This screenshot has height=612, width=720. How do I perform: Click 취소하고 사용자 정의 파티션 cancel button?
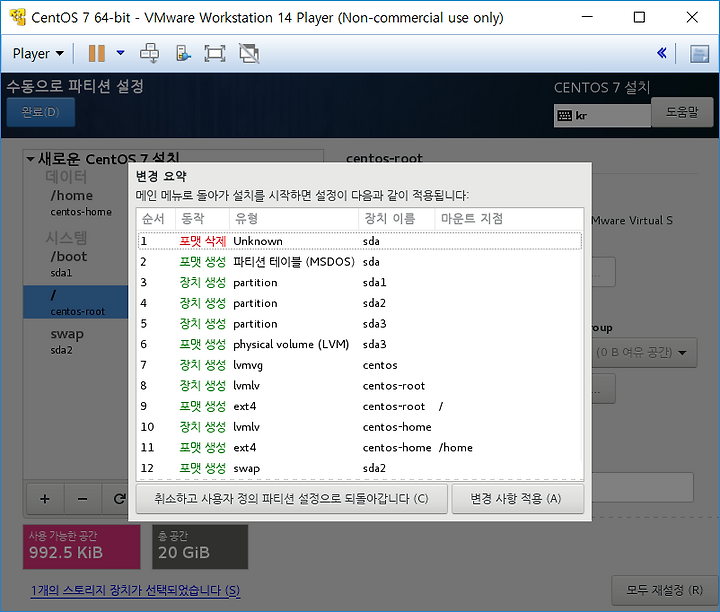(292, 499)
